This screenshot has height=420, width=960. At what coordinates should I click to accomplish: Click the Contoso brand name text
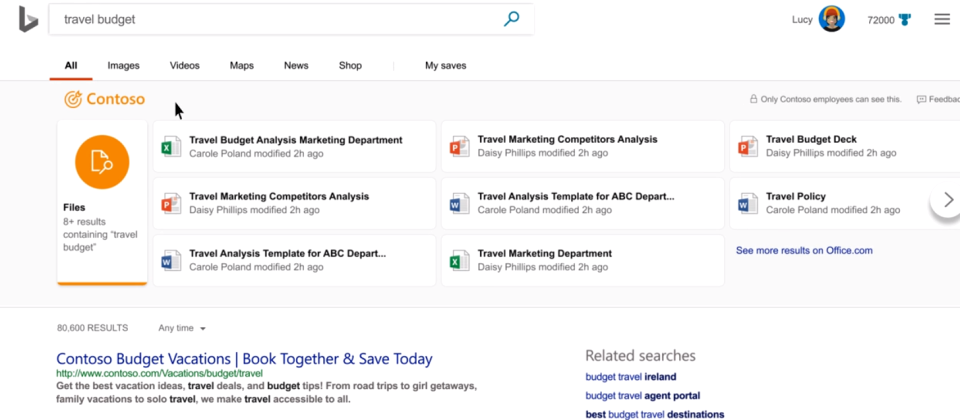tap(116, 99)
